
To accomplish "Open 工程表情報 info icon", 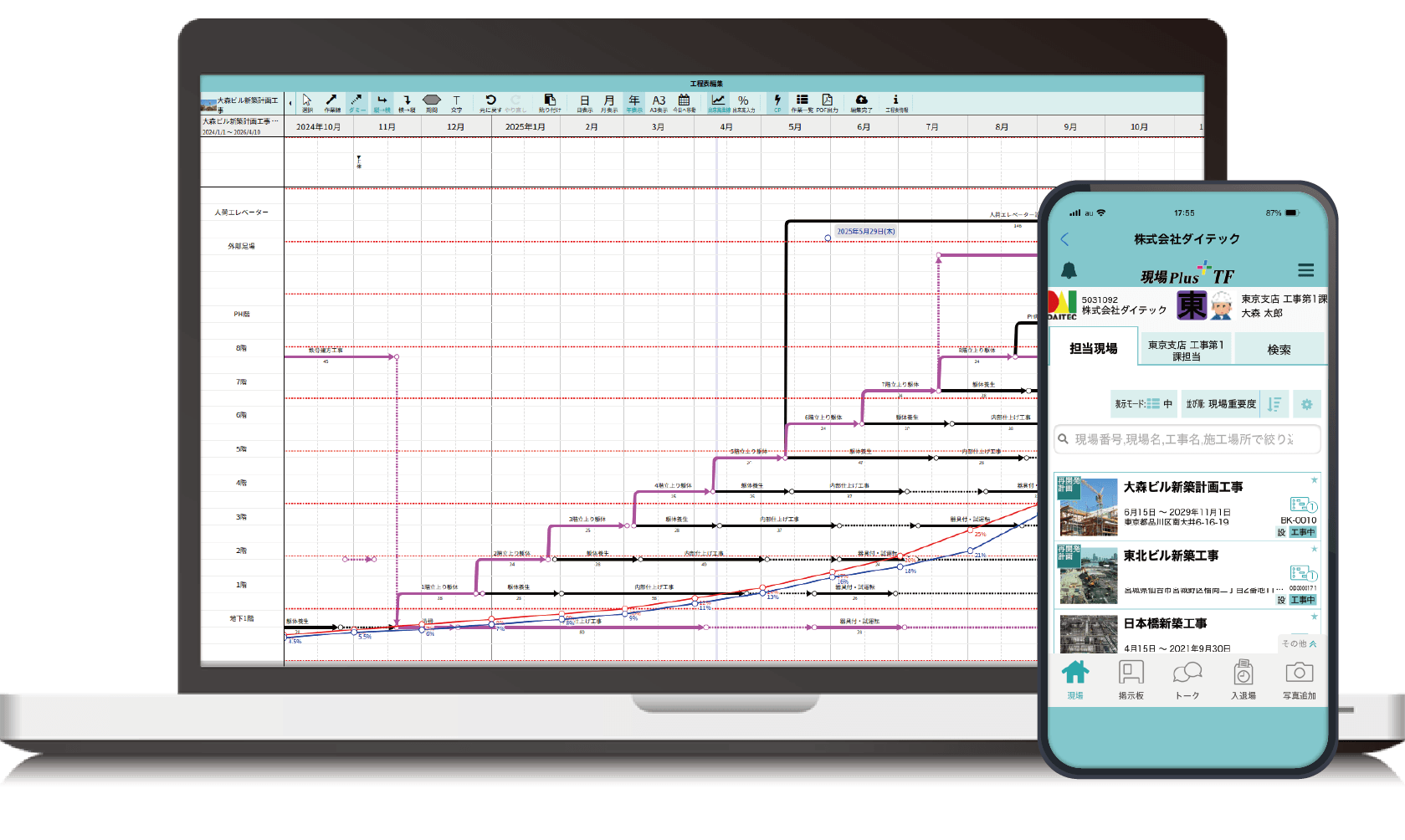I will (x=896, y=103).
